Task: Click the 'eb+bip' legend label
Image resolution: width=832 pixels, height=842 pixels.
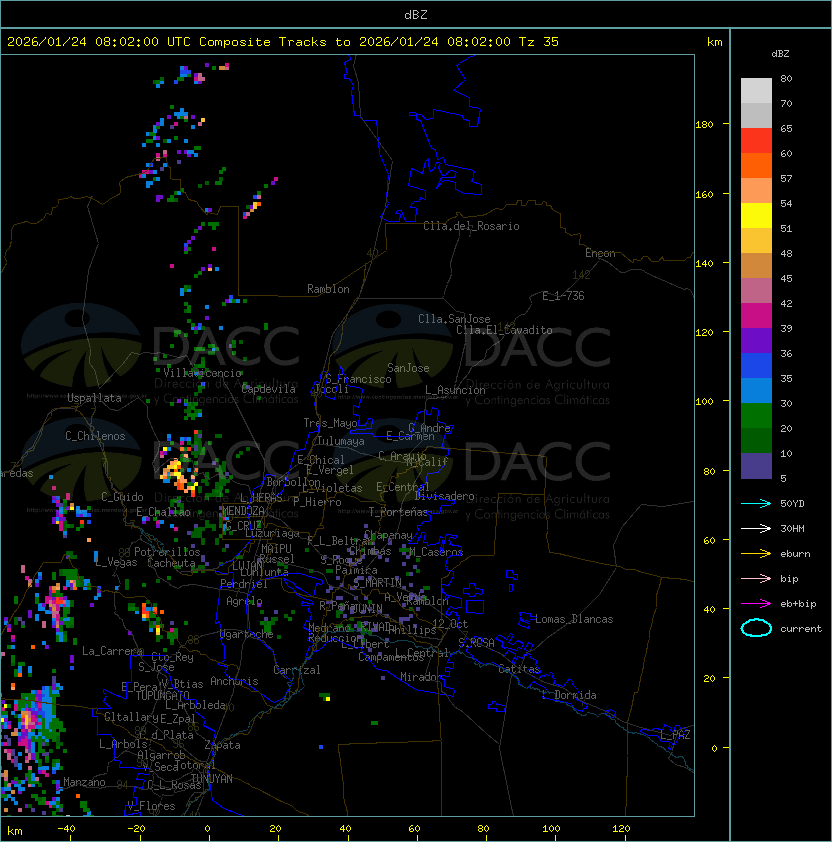Action: tap(798, 604)
